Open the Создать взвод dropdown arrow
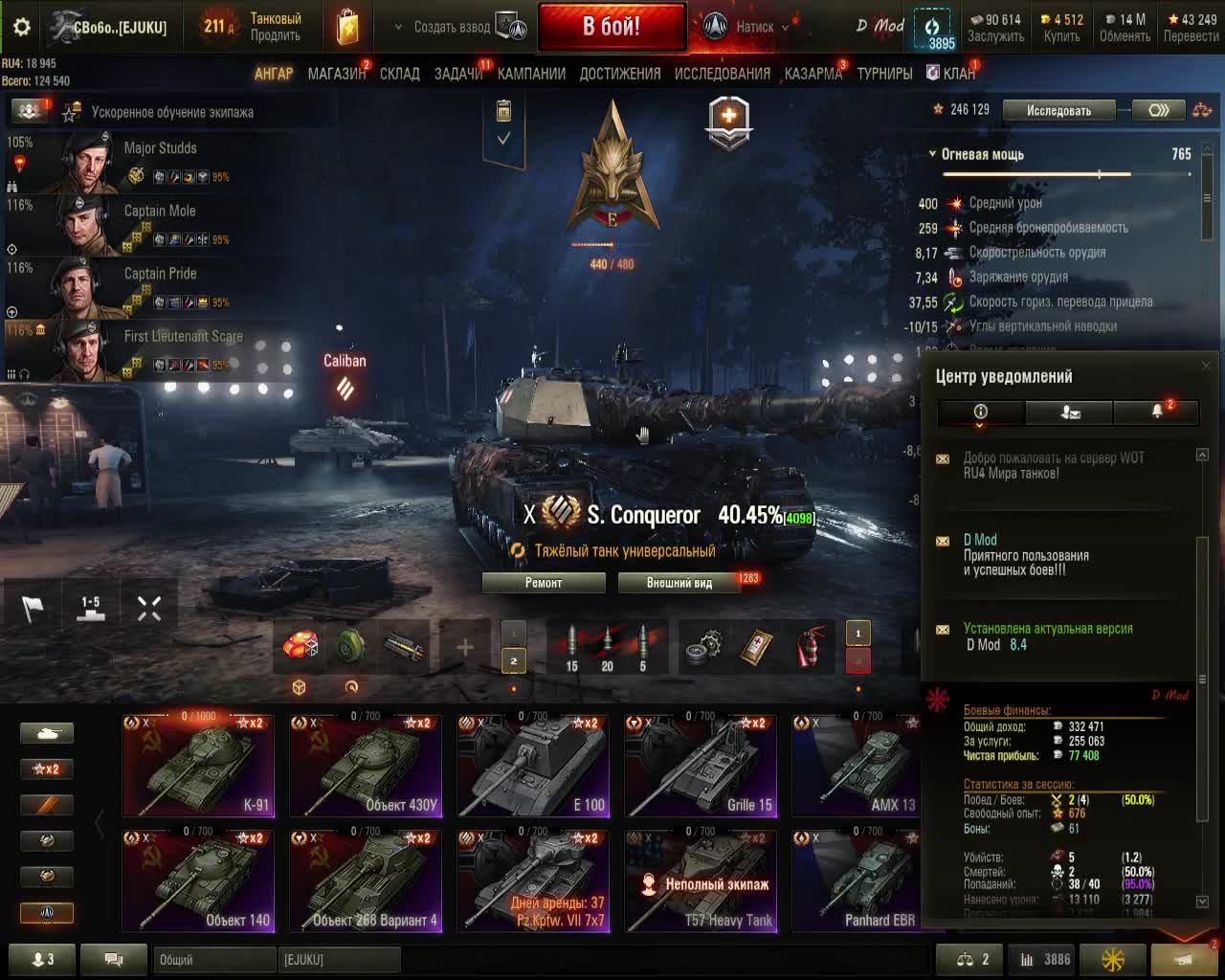This screenshot has height=980, width=1225. coord(398,28)
